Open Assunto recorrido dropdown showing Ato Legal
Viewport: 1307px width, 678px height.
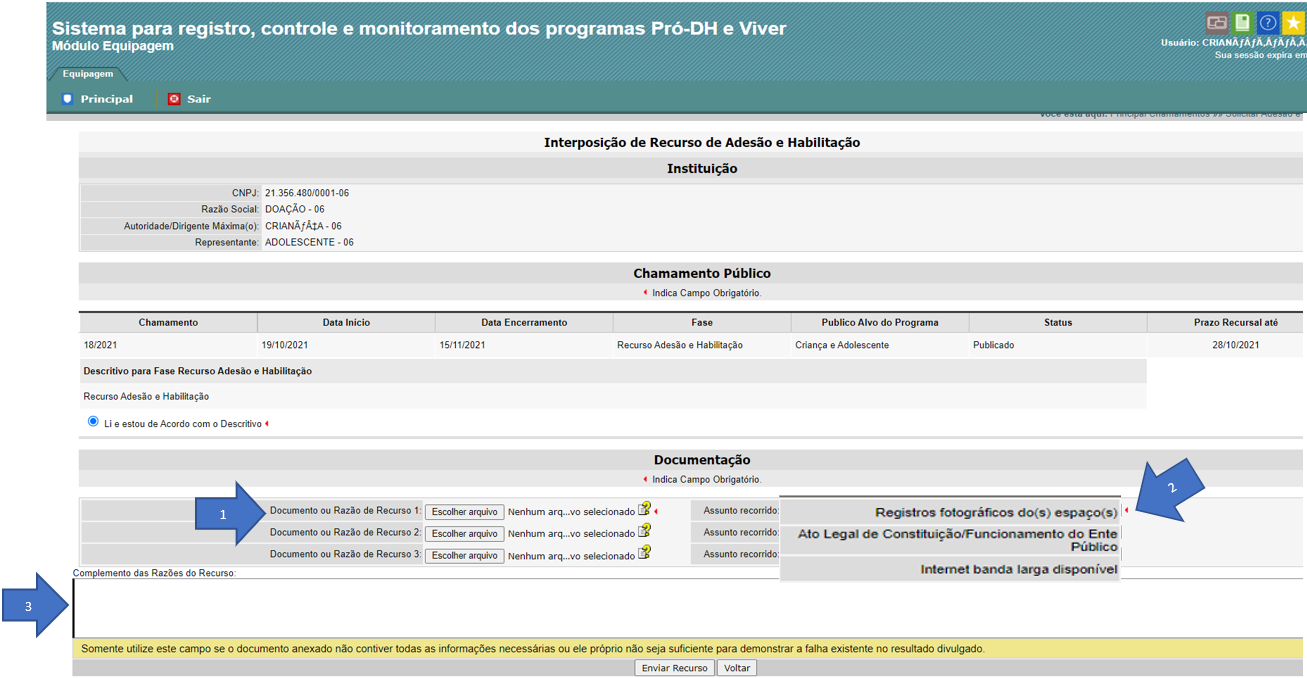tap(950, 540)
